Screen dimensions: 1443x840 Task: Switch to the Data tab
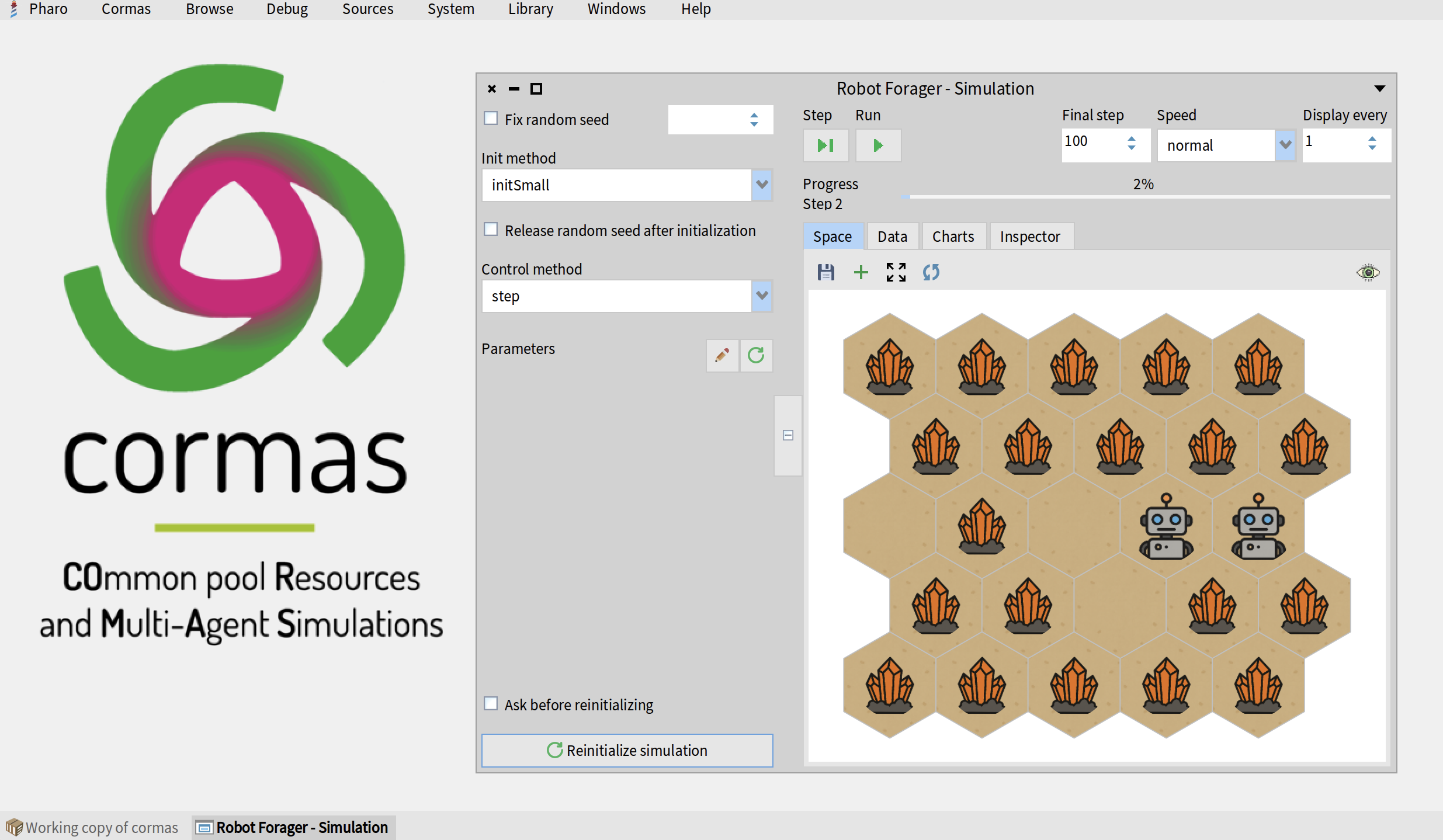point(892,237)
